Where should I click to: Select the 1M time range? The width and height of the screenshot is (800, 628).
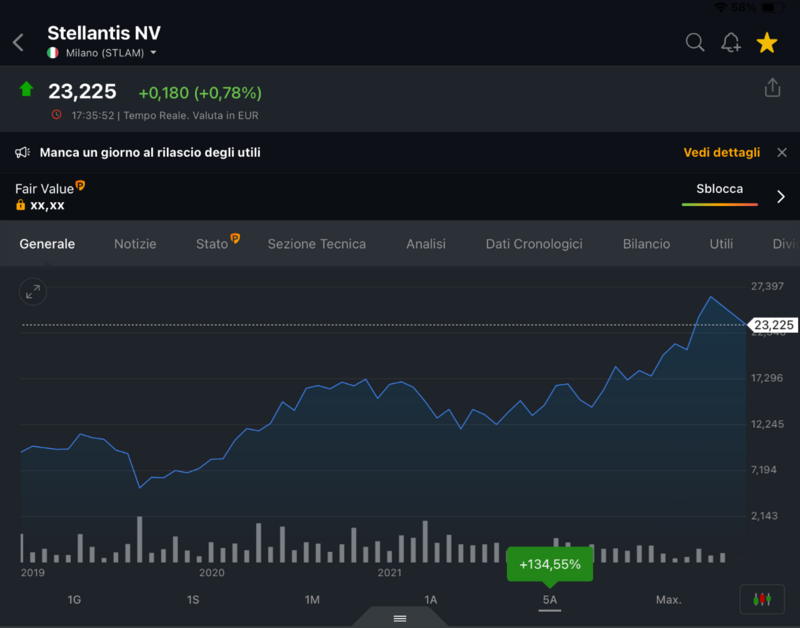point(312,600)
